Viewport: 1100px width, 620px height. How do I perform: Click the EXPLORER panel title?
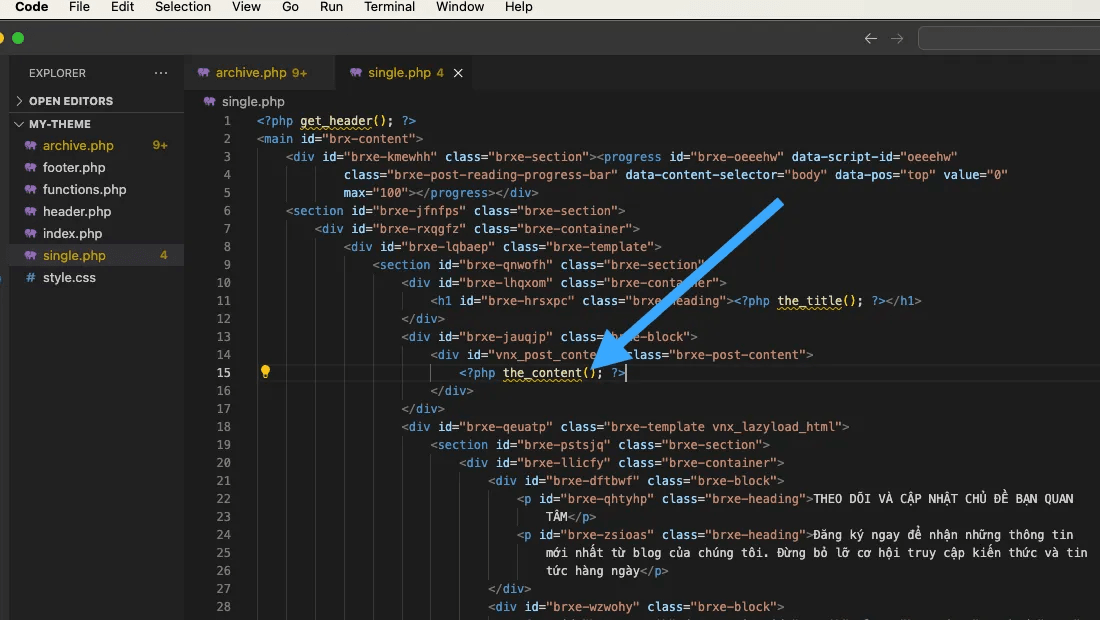[58, 73]
